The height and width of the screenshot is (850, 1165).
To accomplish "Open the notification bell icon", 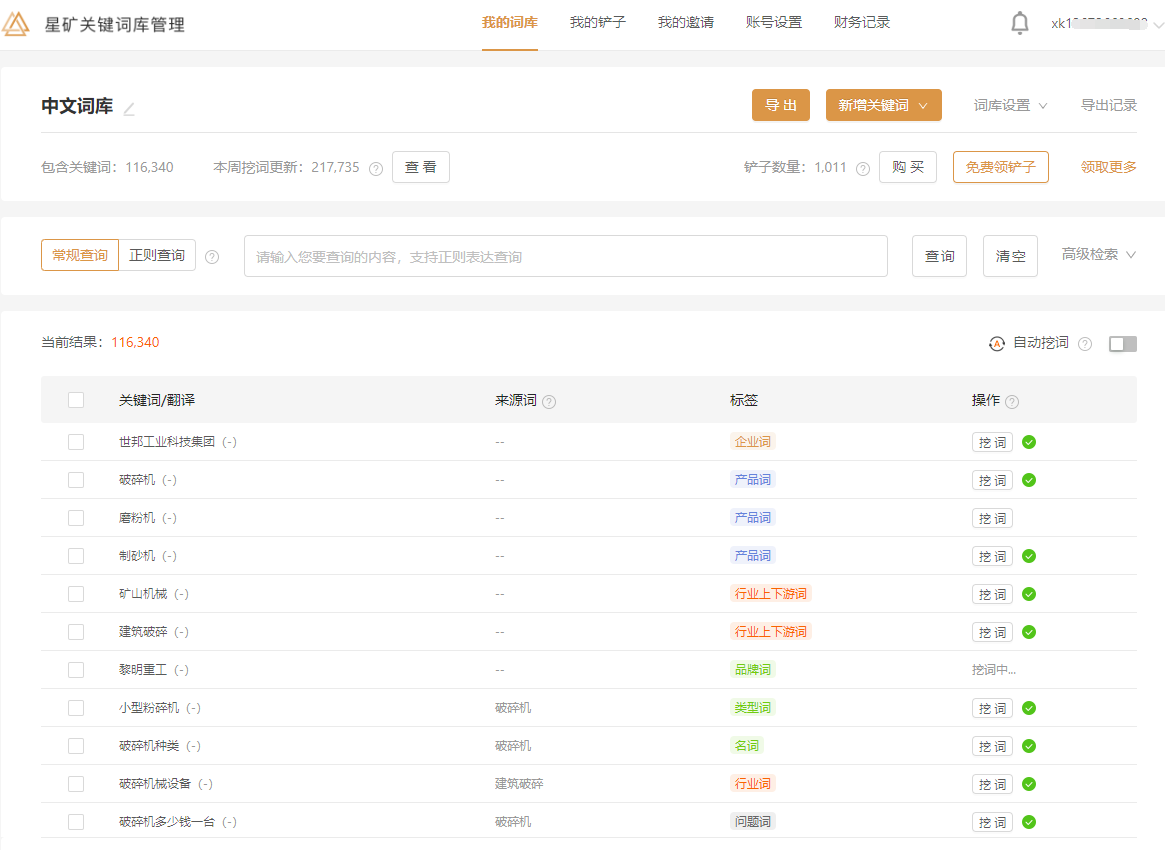I will pyautogui.click(x=1019, y=22).
